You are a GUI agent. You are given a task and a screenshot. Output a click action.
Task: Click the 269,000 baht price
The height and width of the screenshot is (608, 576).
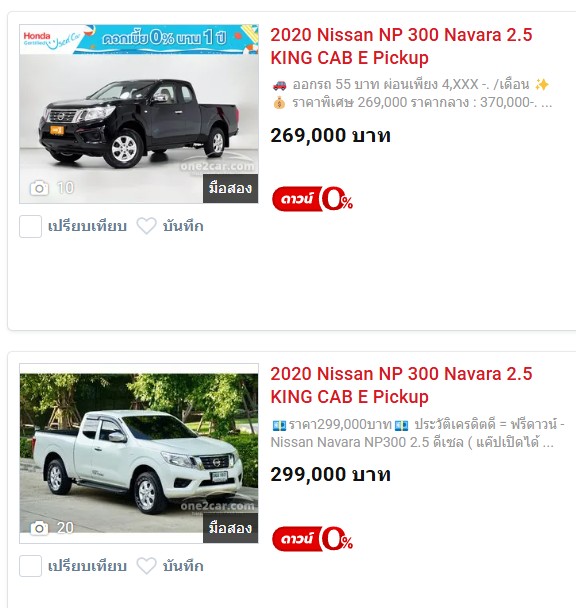coord(330,136)
